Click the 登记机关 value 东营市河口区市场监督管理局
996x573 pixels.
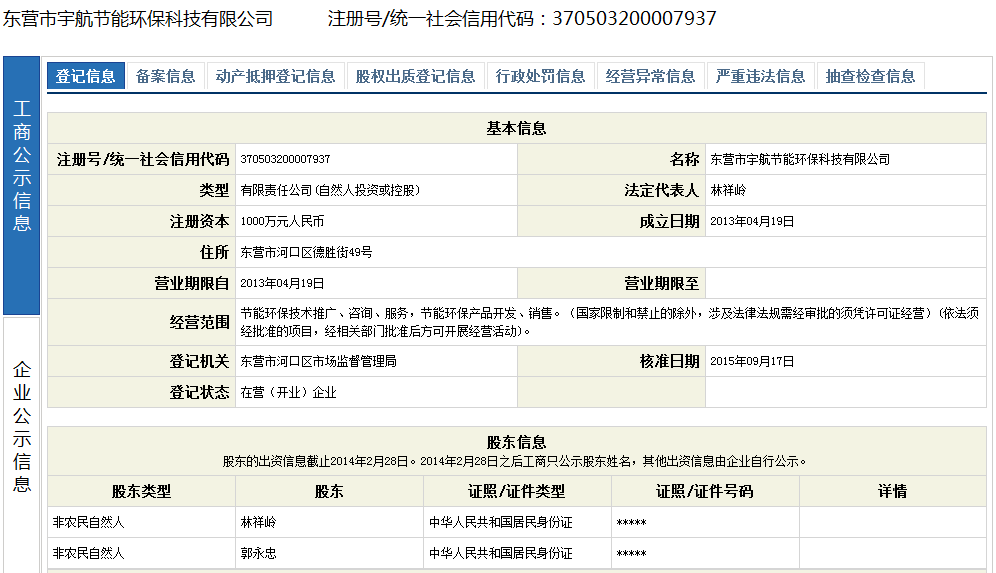(318, 361)
